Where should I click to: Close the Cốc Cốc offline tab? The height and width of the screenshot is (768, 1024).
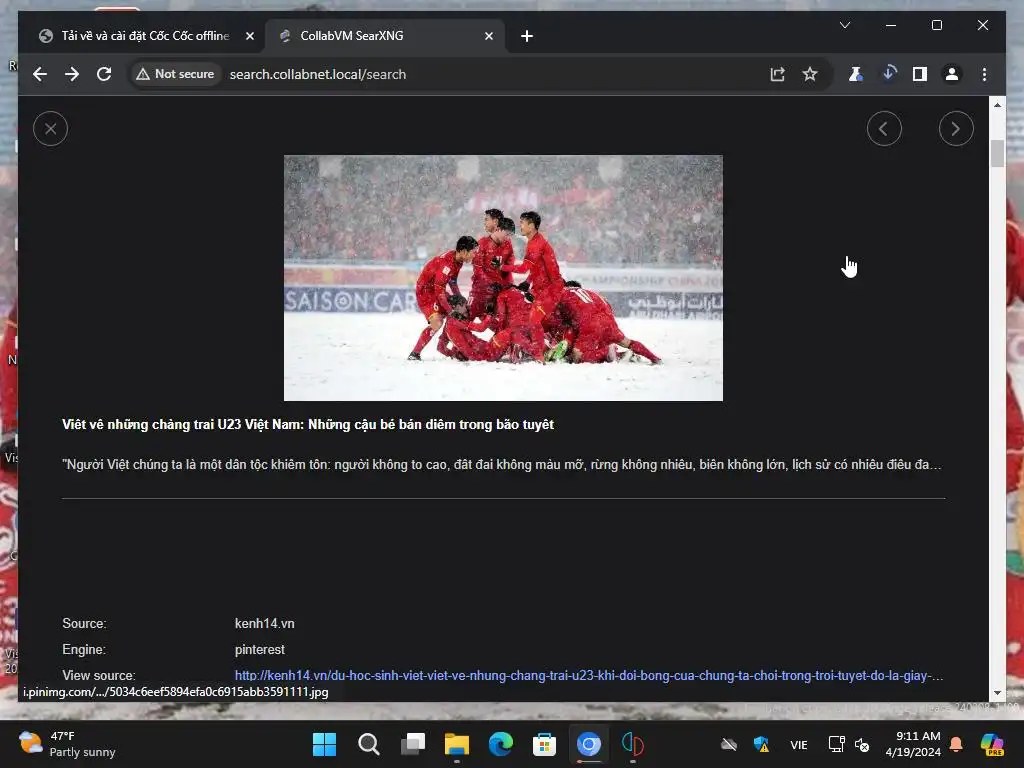point(249,36)
